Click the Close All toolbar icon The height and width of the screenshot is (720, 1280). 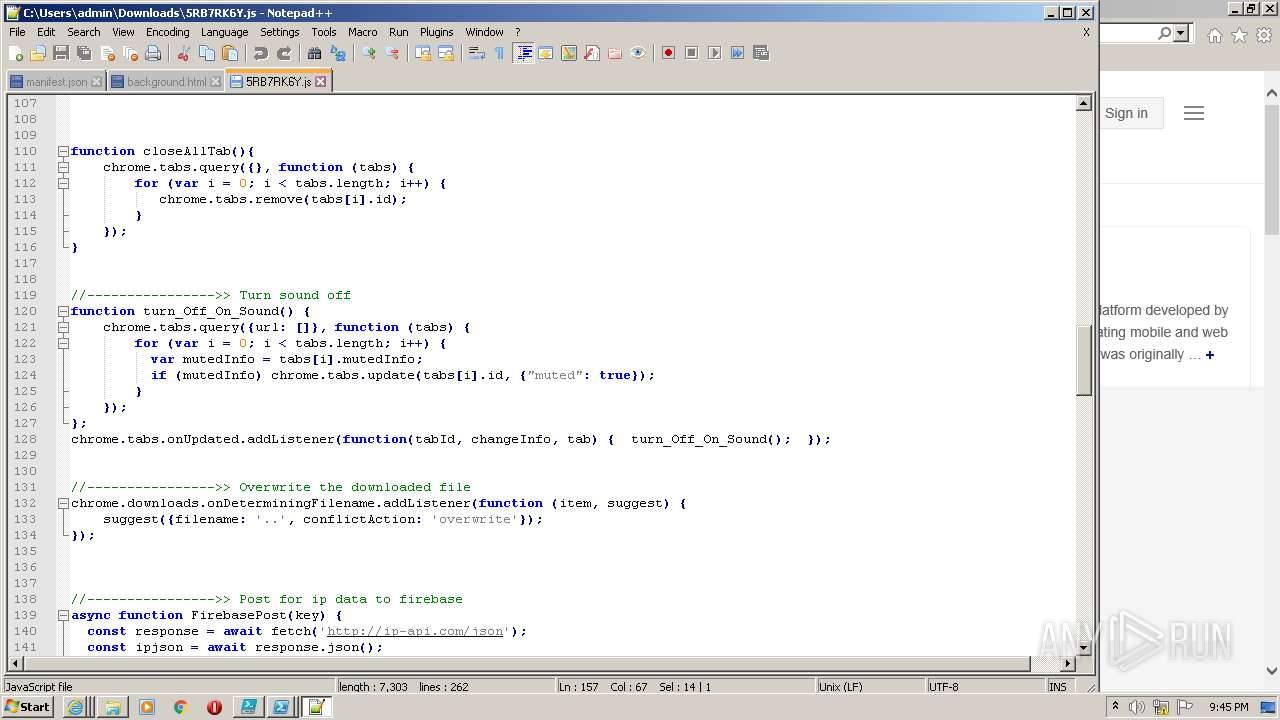click(130, 53)
